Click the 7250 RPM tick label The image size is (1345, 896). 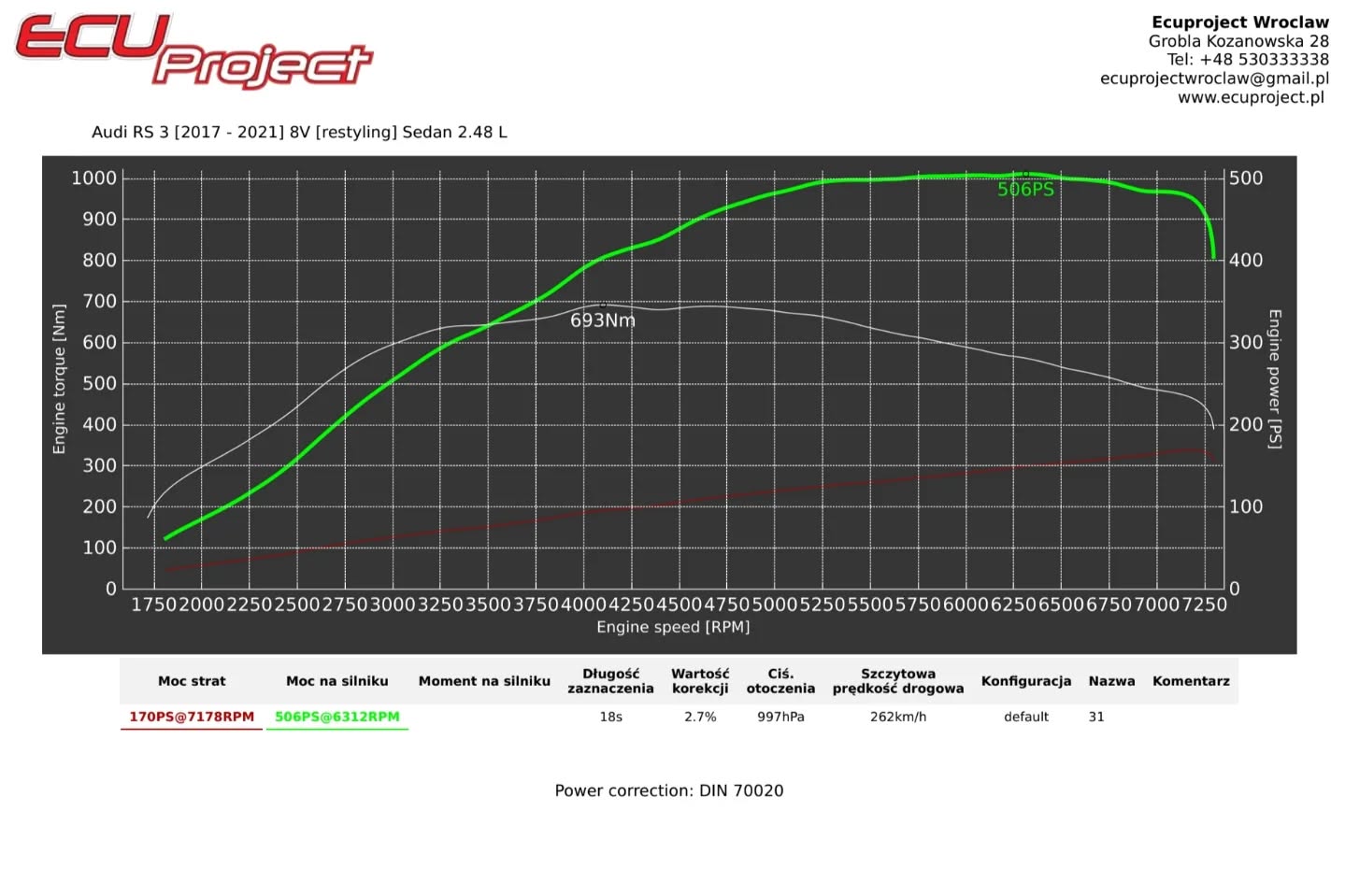1205,604
